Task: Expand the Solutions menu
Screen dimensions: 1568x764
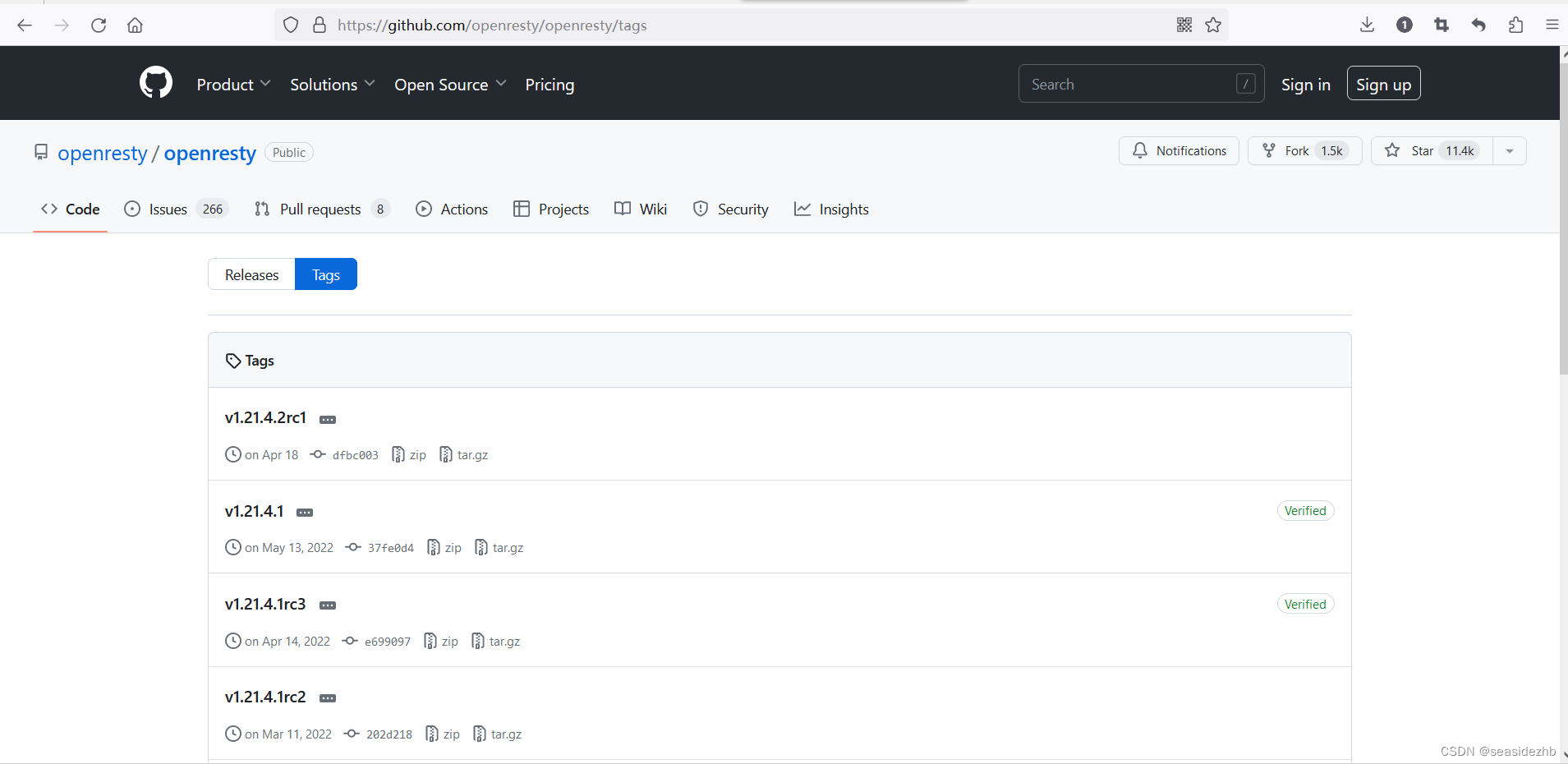Action: click(x=332, y=85)
